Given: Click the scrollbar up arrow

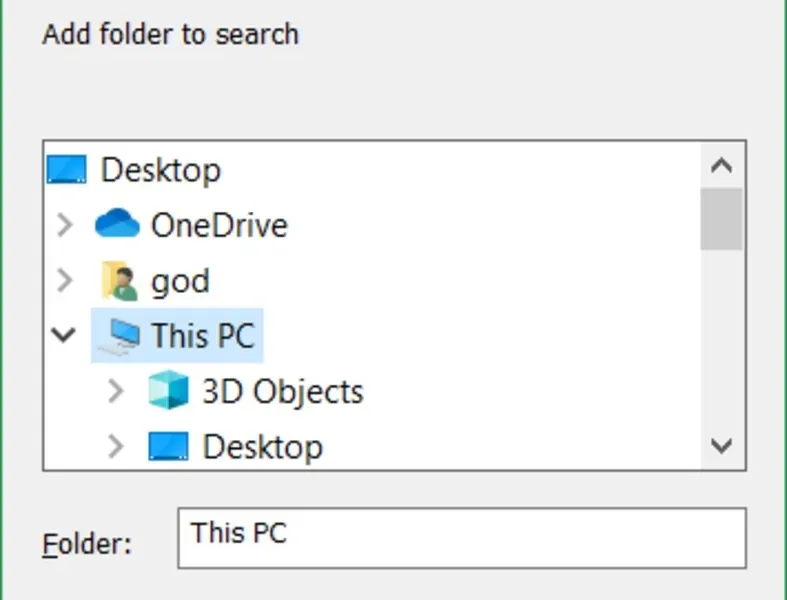Looking at the screenshot, I should tap(721, 165).
